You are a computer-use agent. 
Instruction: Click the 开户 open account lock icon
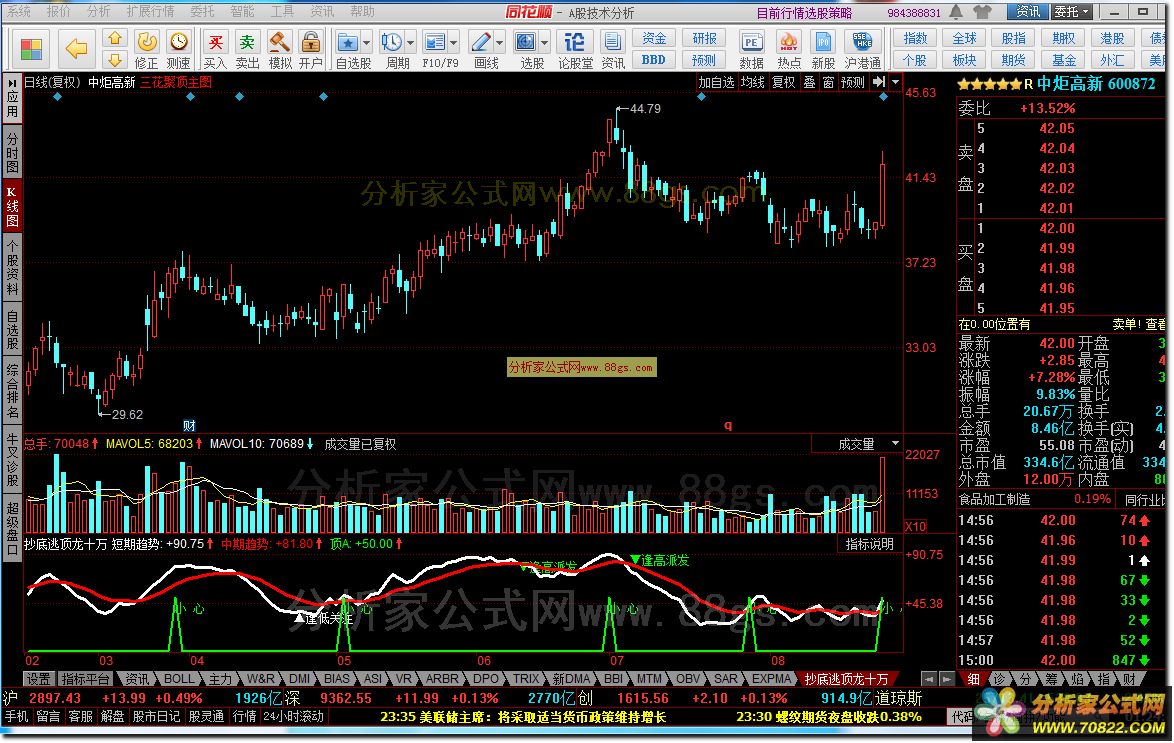pyautogui.click(x=311, y=49)
